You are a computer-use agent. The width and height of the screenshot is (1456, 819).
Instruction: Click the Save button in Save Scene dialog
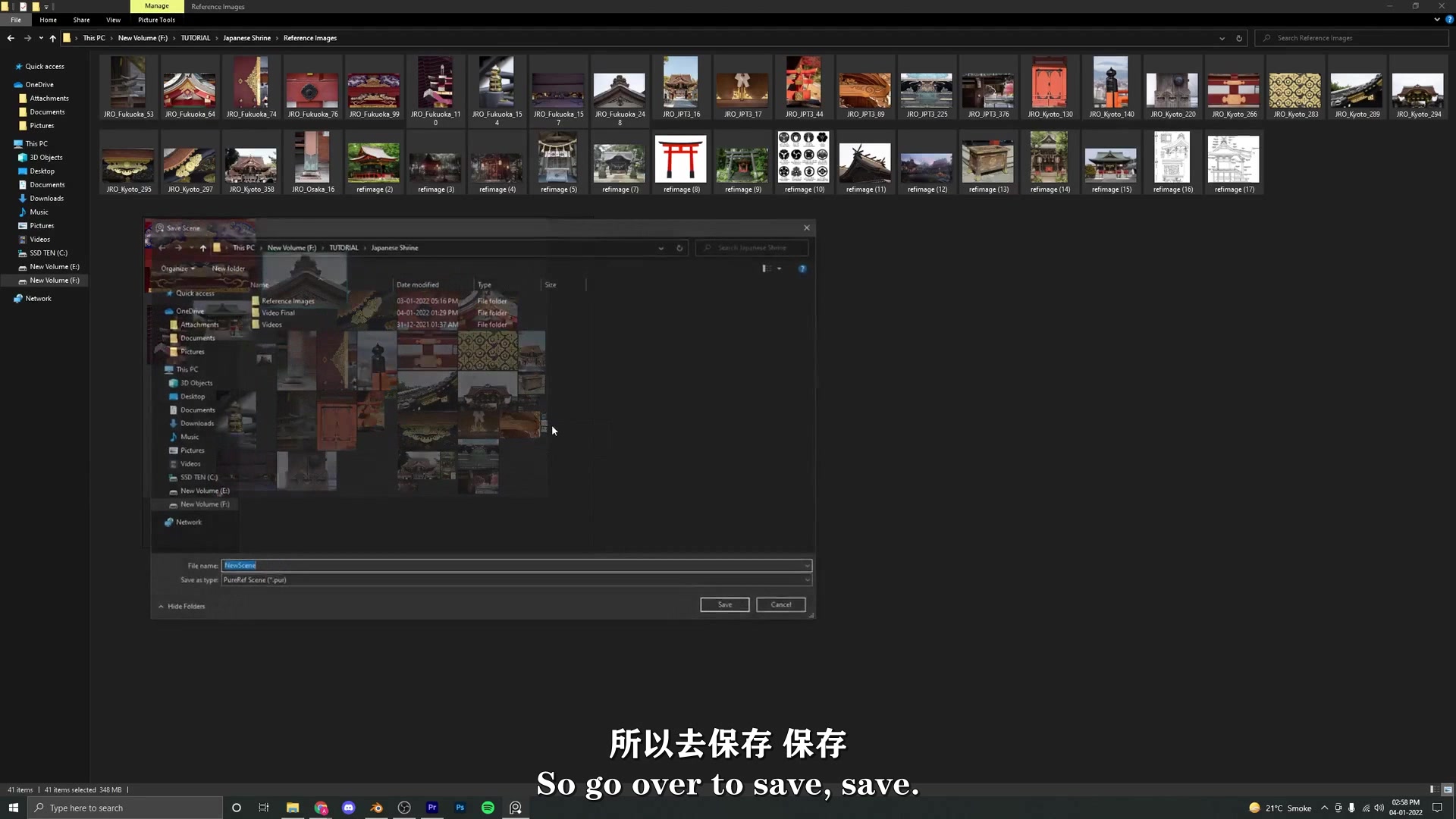click(725, 604)
